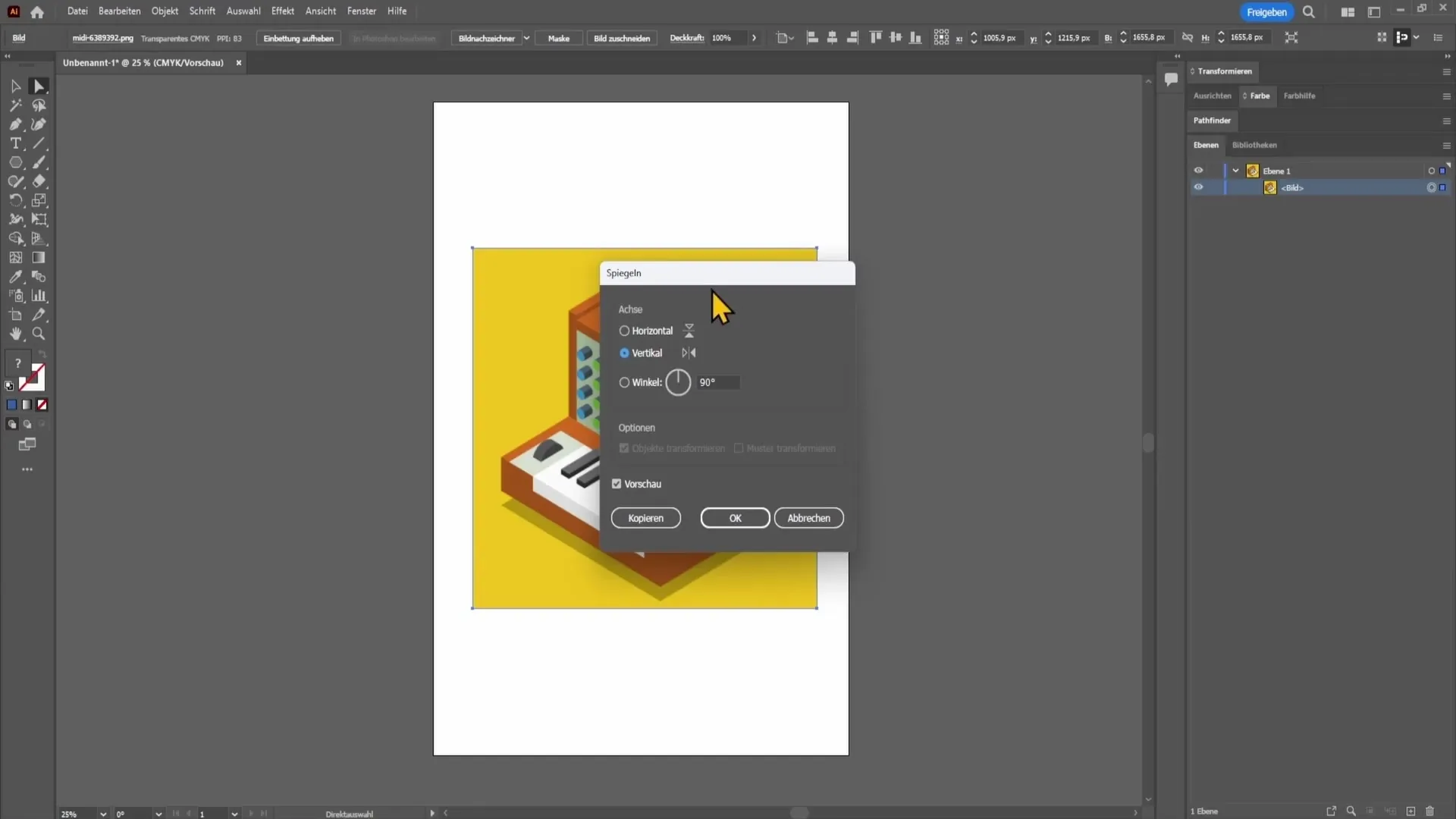
Task: Select the Direct Selection tool
Action: [39, 86]
